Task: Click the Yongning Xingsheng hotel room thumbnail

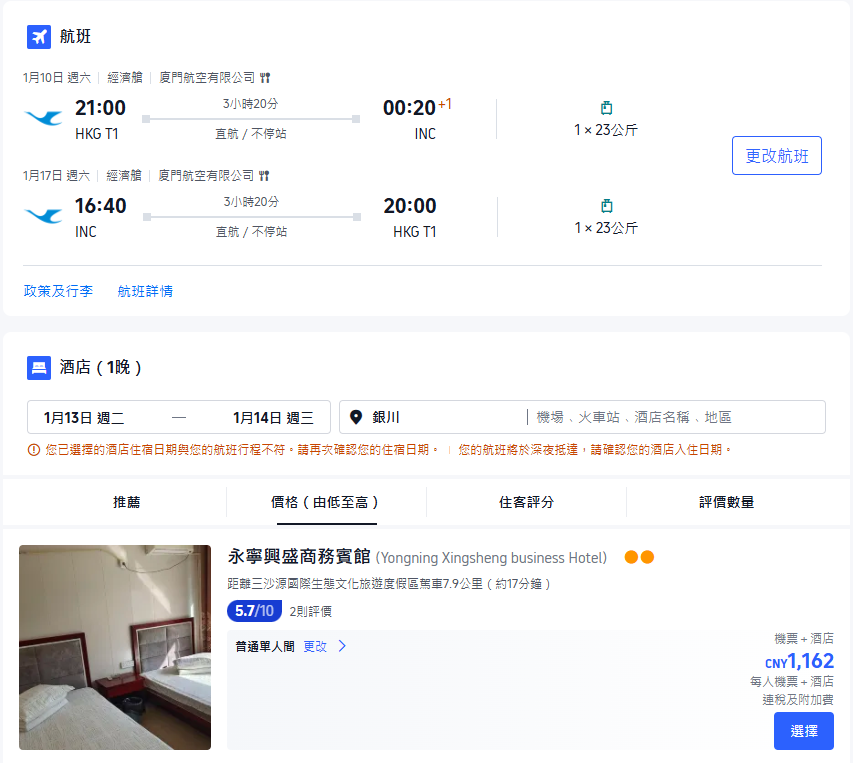Action: [x=114, y=647]
